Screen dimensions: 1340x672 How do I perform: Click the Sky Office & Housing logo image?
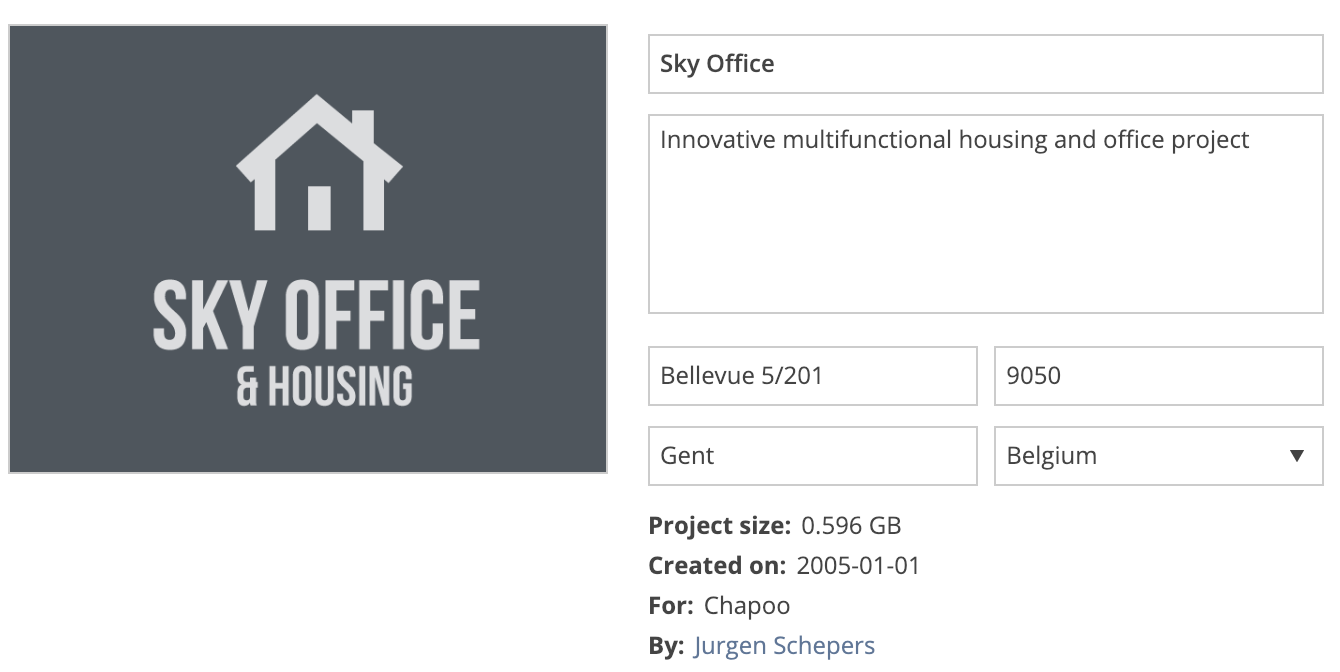tap(308, 249)
